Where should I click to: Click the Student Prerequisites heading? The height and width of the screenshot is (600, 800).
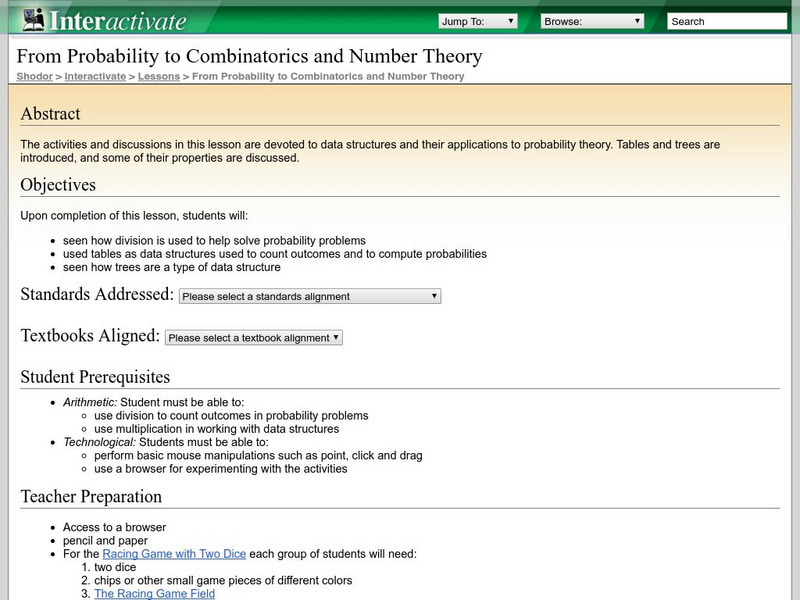(x=95, y=377)
